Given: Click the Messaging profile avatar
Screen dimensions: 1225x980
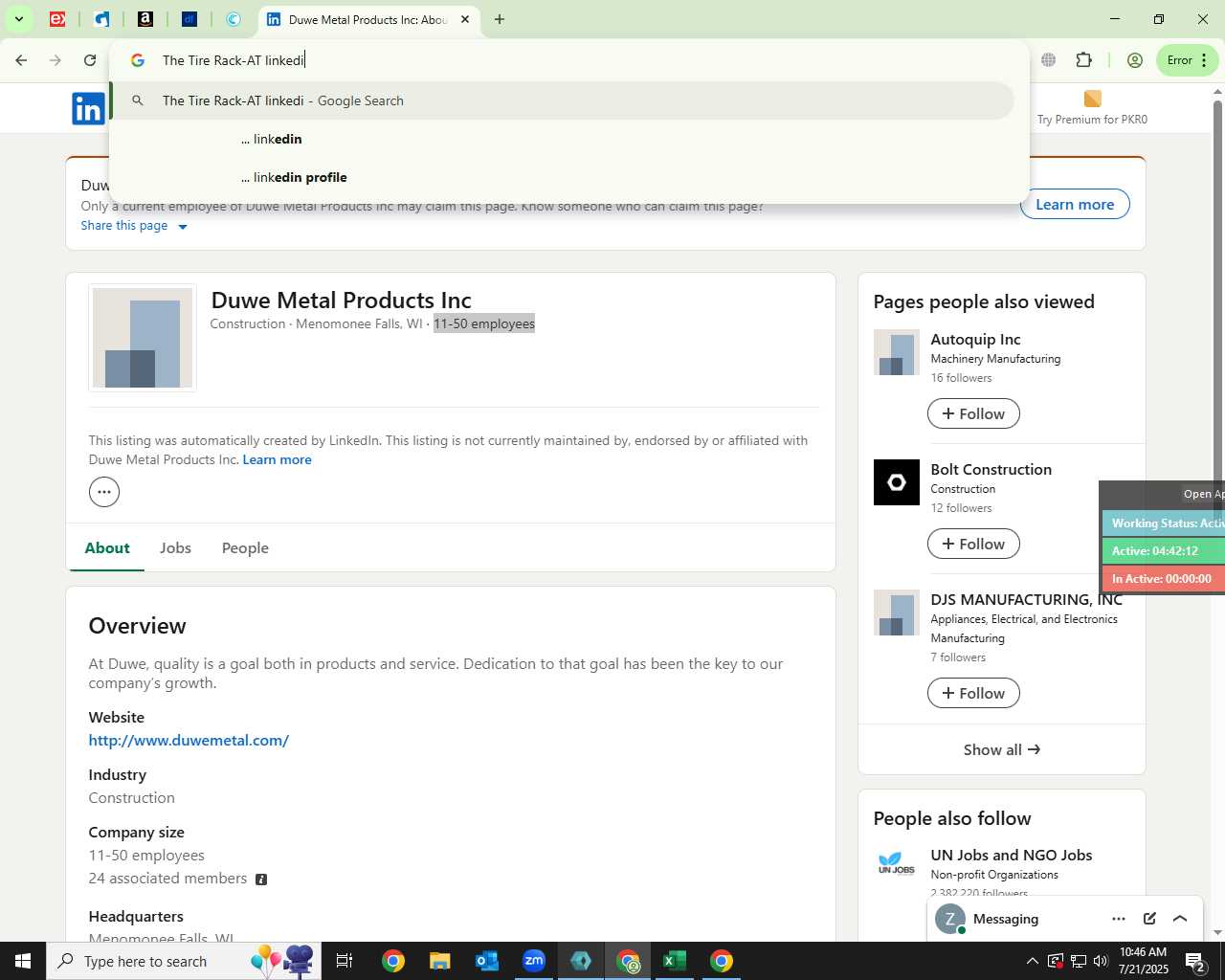Looking at the screenshot, I should (949, 919).
